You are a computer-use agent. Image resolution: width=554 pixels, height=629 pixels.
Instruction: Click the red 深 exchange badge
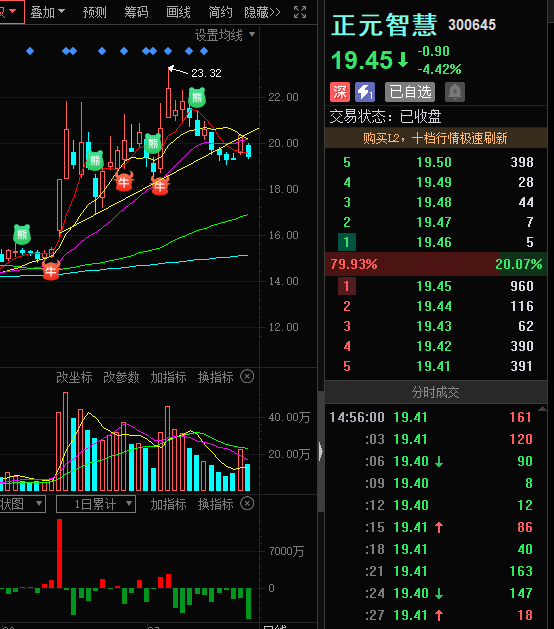(340, 92)
